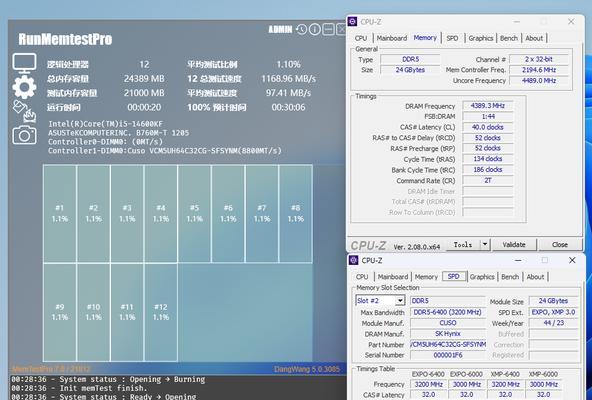Click the bucket and fire burn icon
This screenshot has height=400, width=592.
(x=25, y=111)
